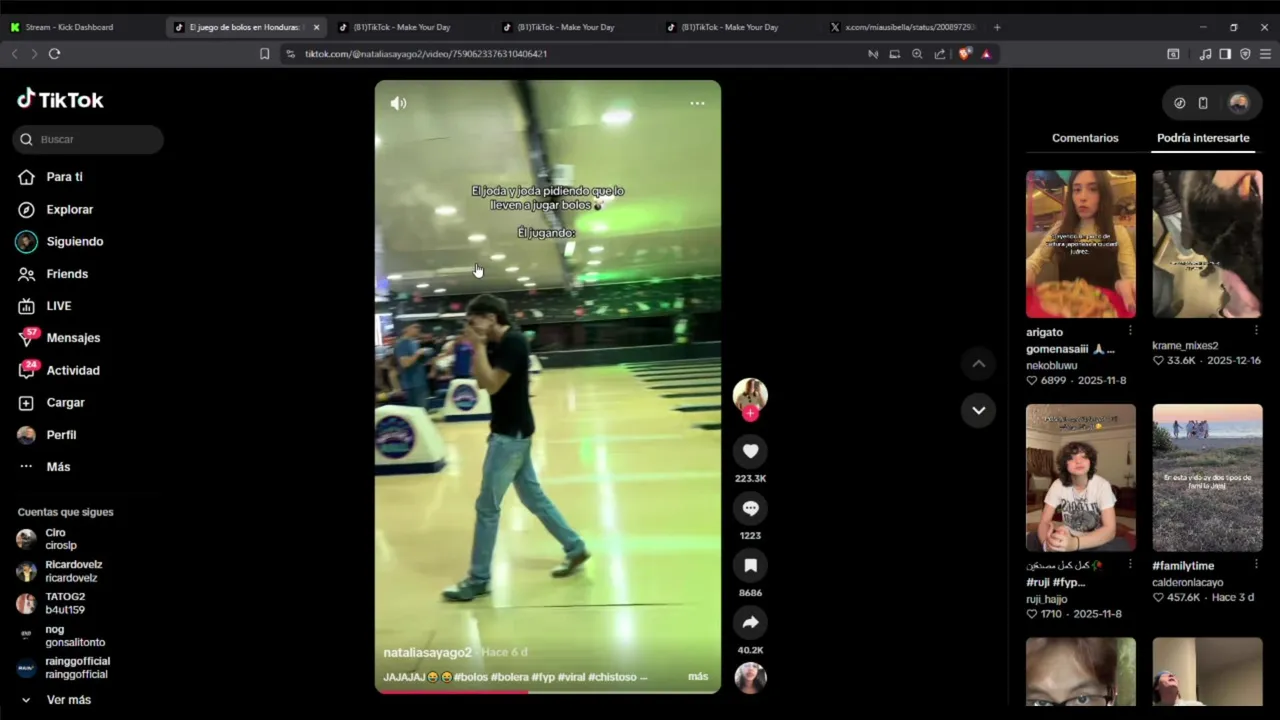The image size is (1280, 720).
Task: Open Brave Rewards triangle icon
Action: (986, 54)
